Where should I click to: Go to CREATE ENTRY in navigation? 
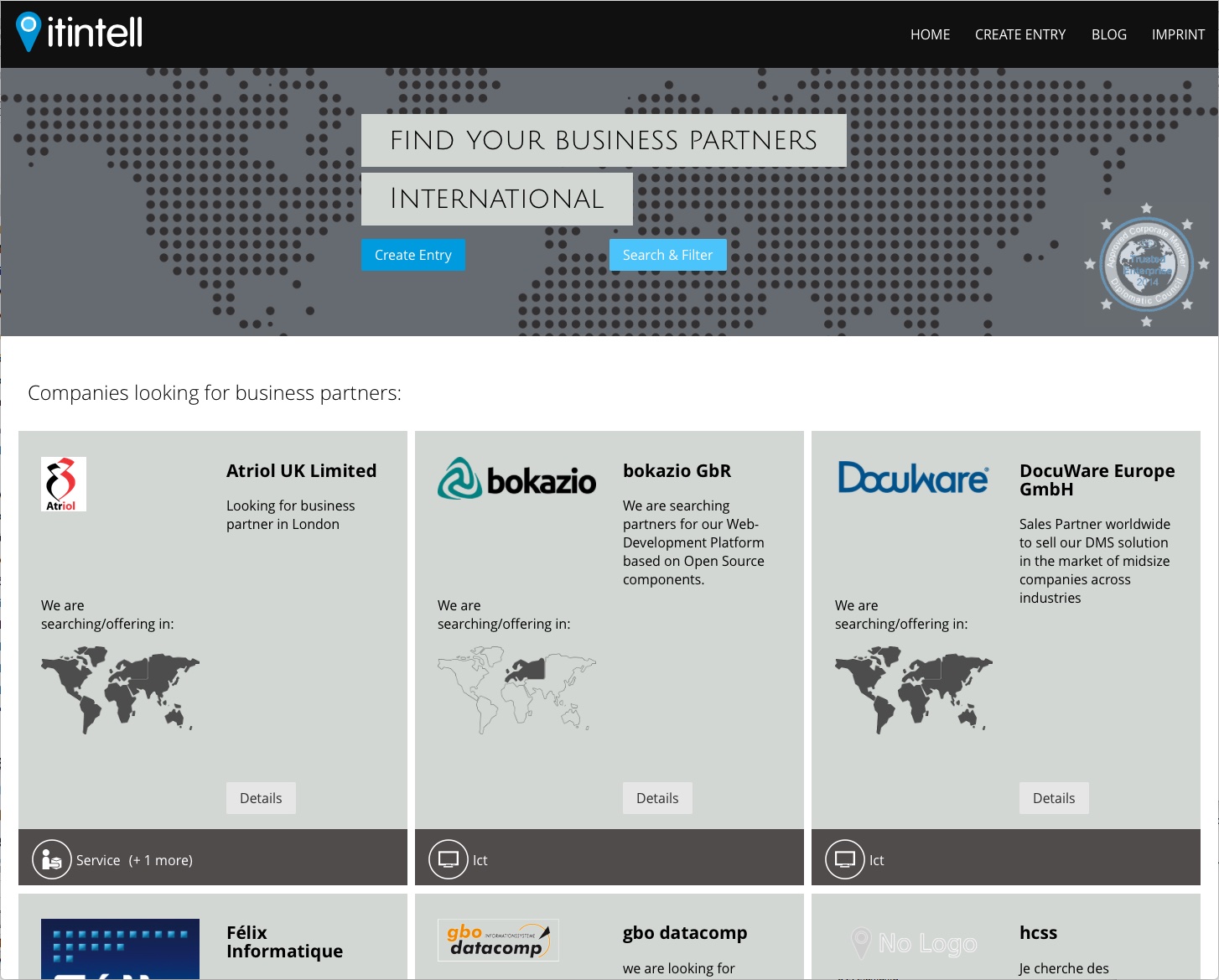1019,34
